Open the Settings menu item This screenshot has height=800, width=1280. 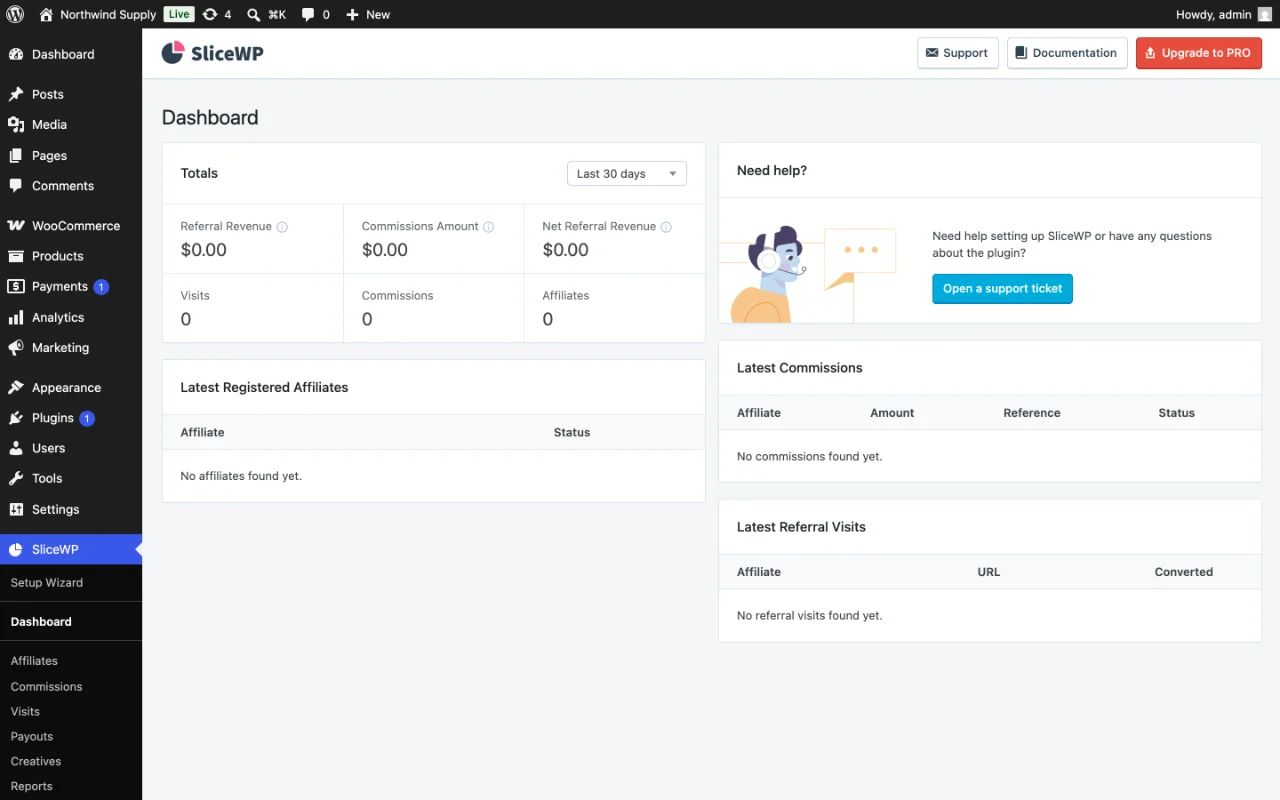[x=71, y=509]
